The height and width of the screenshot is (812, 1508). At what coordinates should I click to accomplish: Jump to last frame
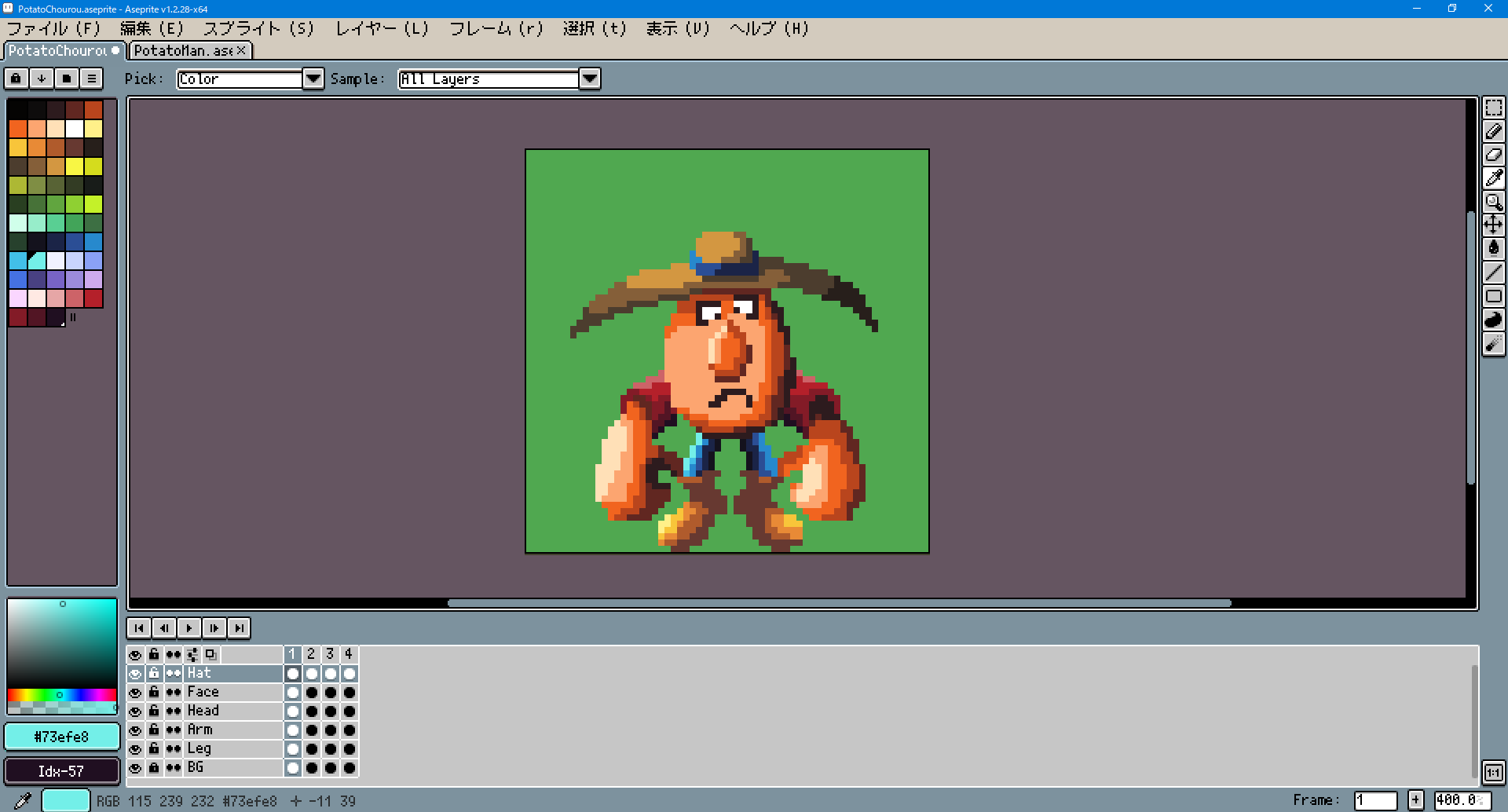[239, 628]
